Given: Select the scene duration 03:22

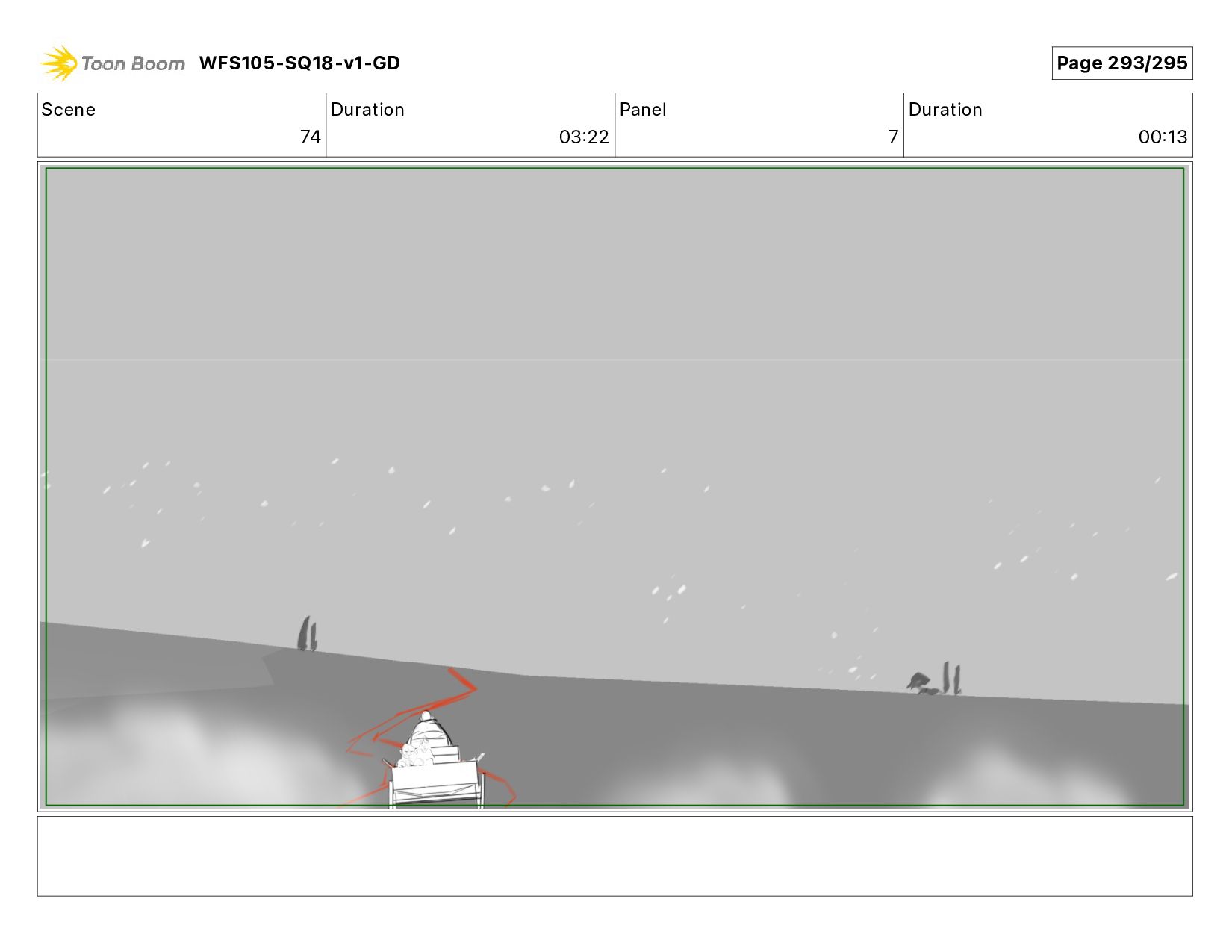Looking at the screenshot, I should click(584, 137).
